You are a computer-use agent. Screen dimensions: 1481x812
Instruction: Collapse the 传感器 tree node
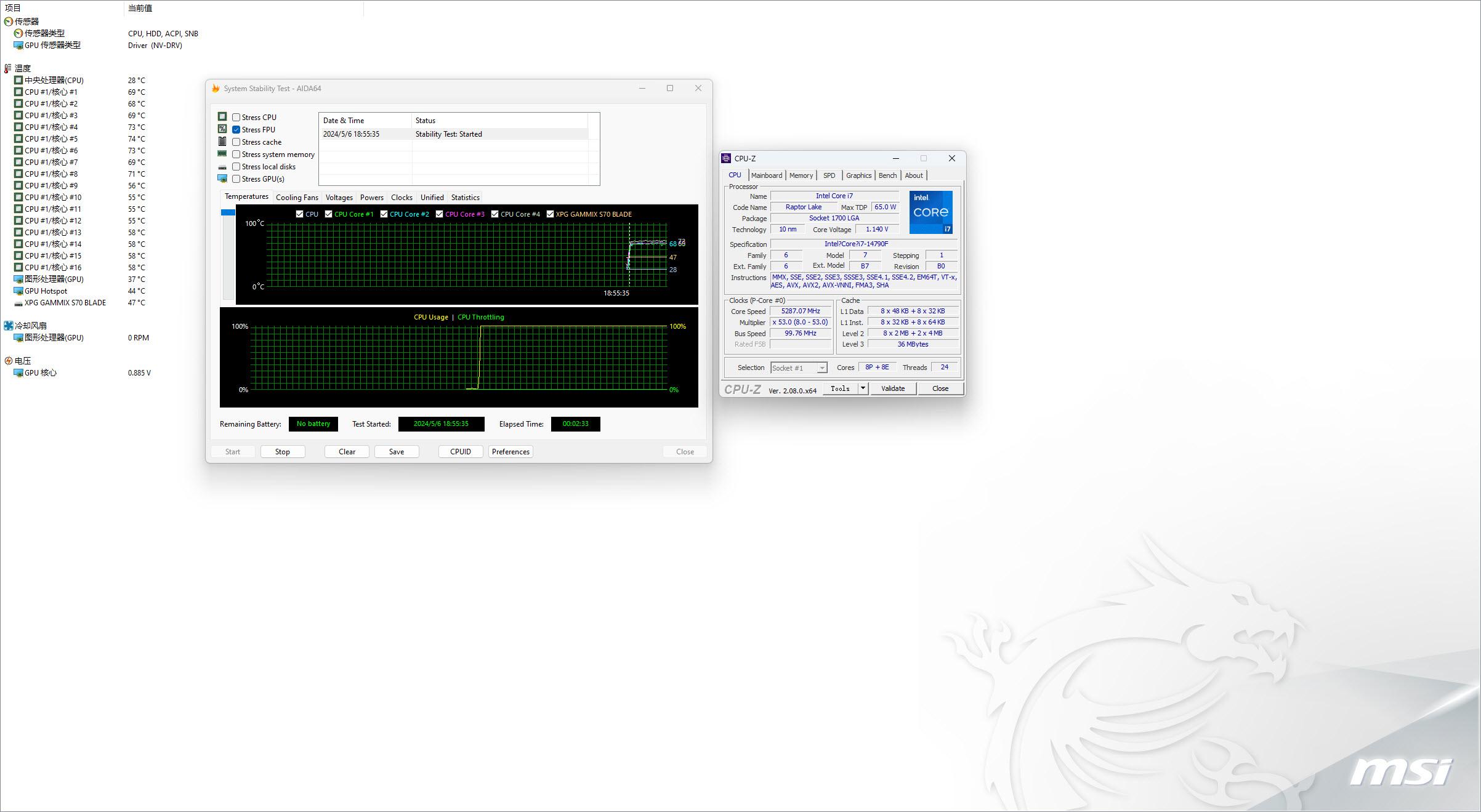coord(8,21)
